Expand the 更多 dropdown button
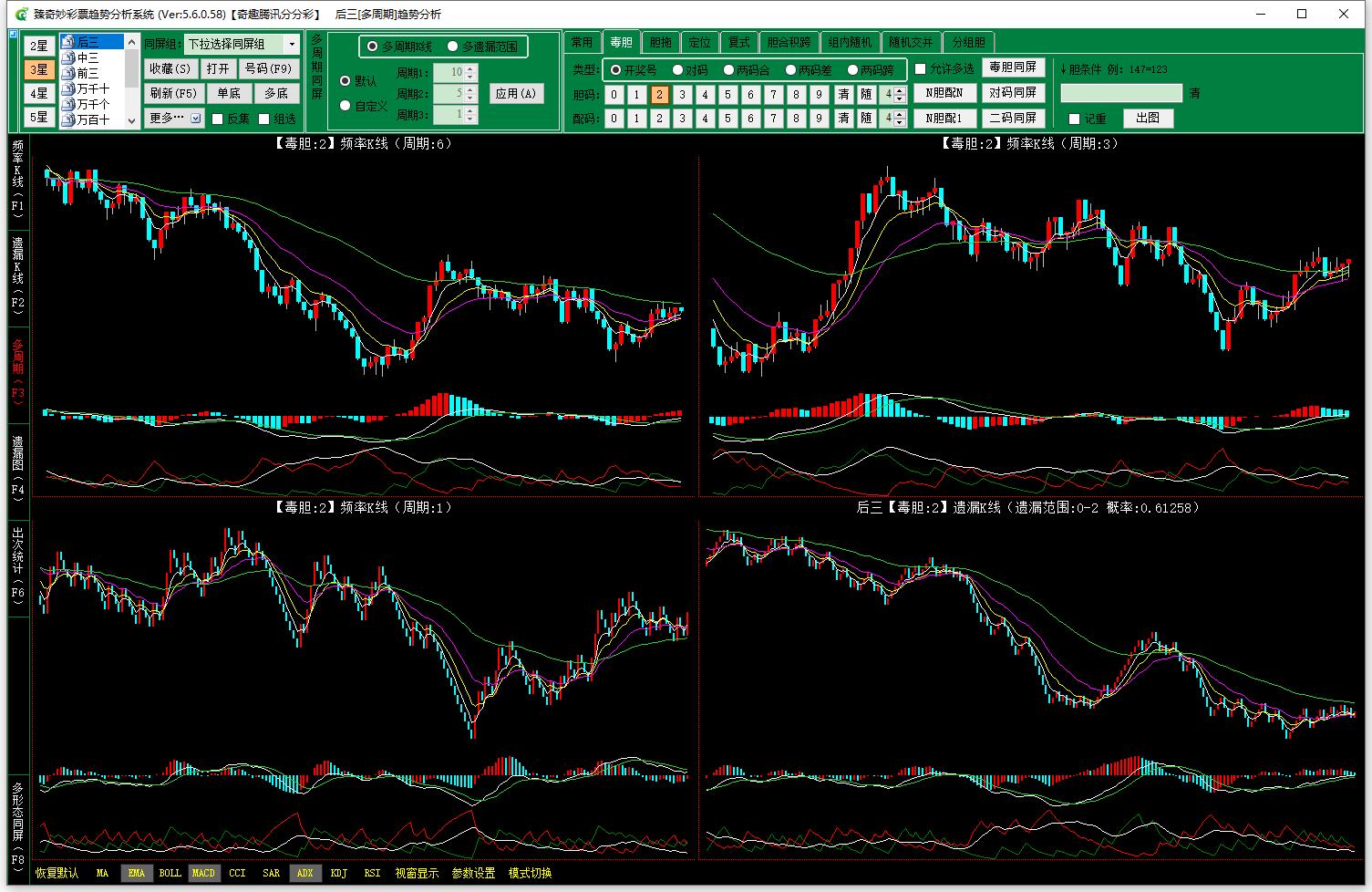The width and height of the screenshot is (1372, 892). click(x=196, y=118)
